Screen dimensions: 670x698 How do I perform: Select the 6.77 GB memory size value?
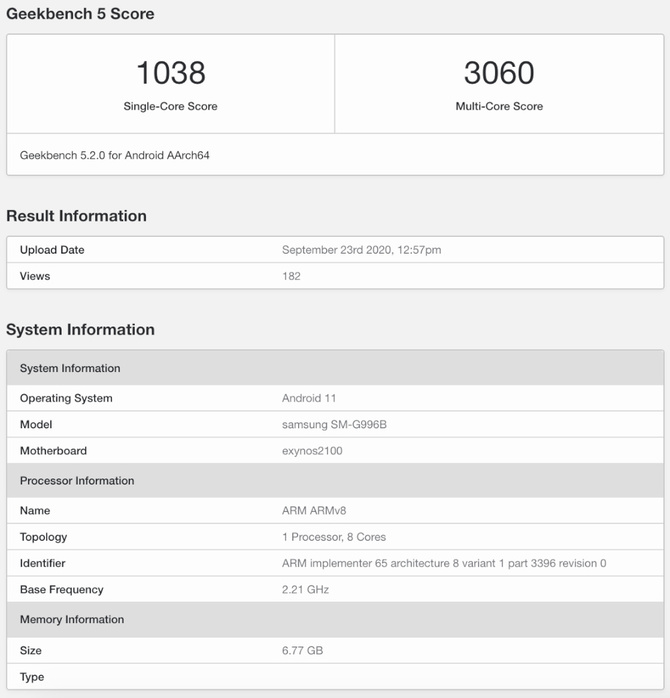click(x=302, y=651)
